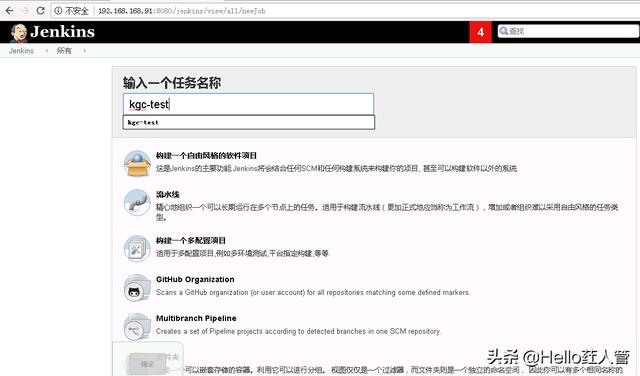
Task: Click the Jenkins search box
Action: coord(568,31)
